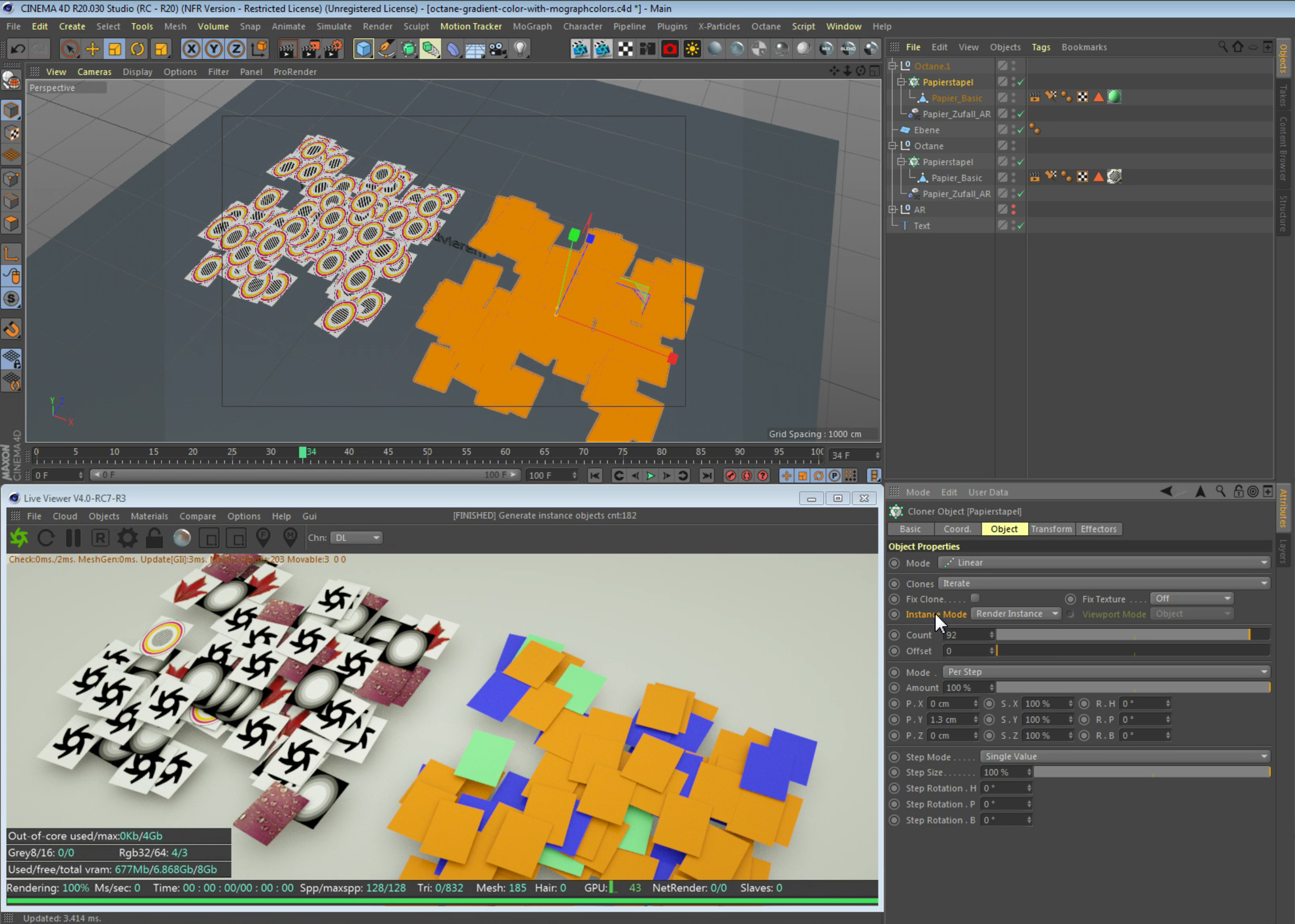Click the Octane logo start-render icon
Image resolution: width=1295 pixels, height=924 pixels.
[x=18, y=538]
